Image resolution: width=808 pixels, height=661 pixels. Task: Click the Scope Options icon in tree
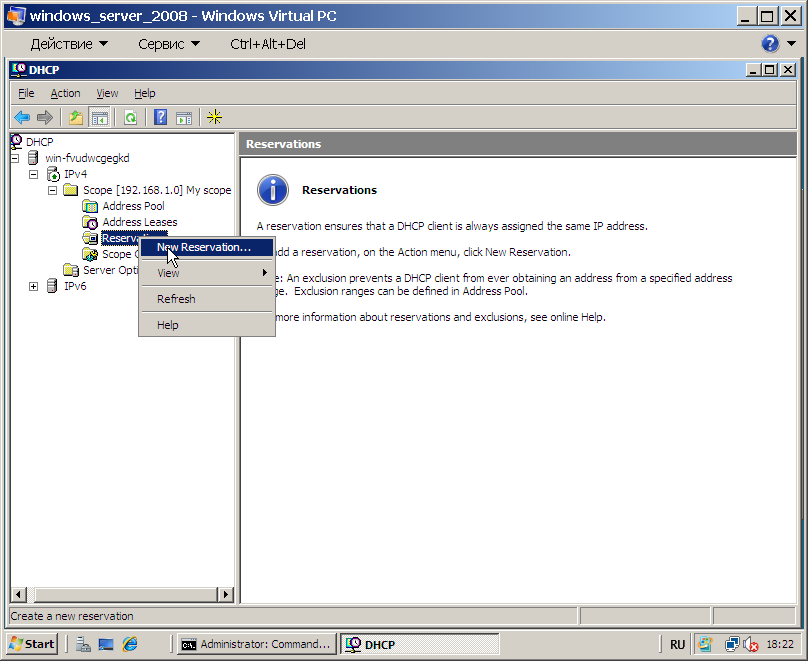(x=90, y=254)
